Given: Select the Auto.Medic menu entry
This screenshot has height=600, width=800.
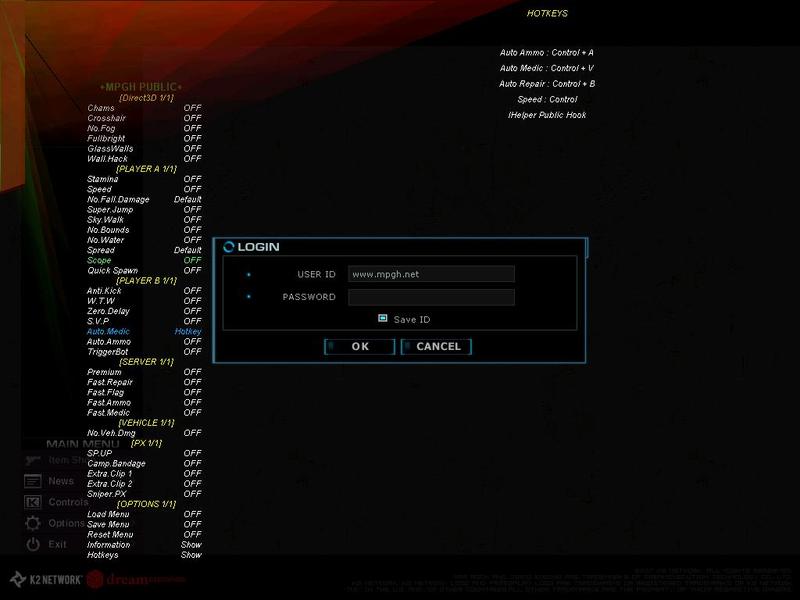Looking at the screenshot, I should (x=108, y=332).
